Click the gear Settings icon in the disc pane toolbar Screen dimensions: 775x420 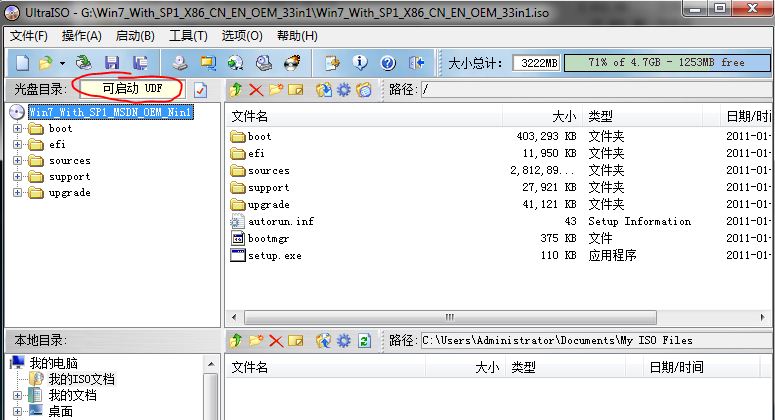click(343, 89)
